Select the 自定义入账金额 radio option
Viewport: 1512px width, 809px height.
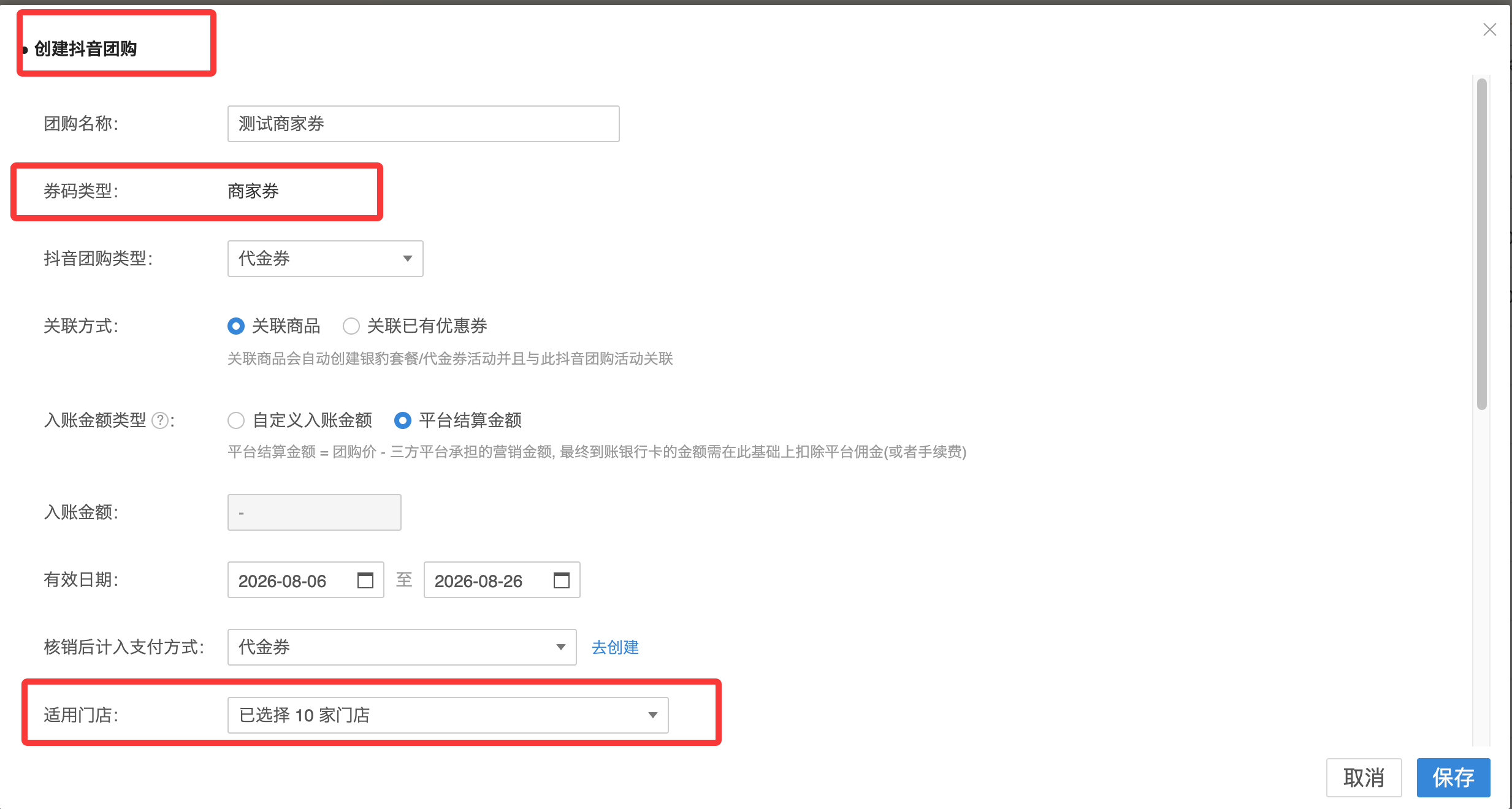click(x=236, y=420)
